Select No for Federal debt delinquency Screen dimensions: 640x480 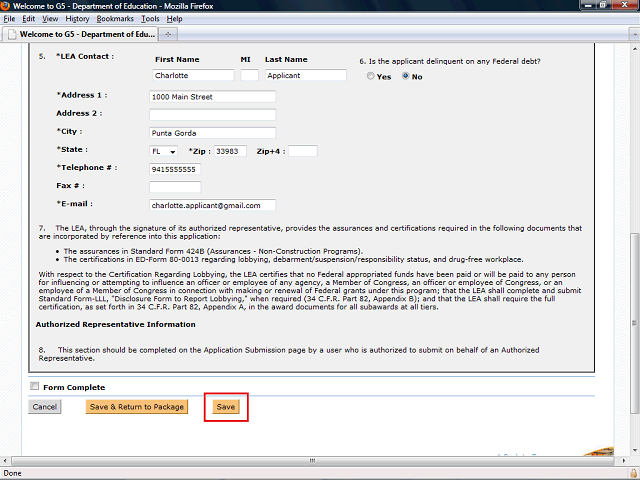point(405,76)
